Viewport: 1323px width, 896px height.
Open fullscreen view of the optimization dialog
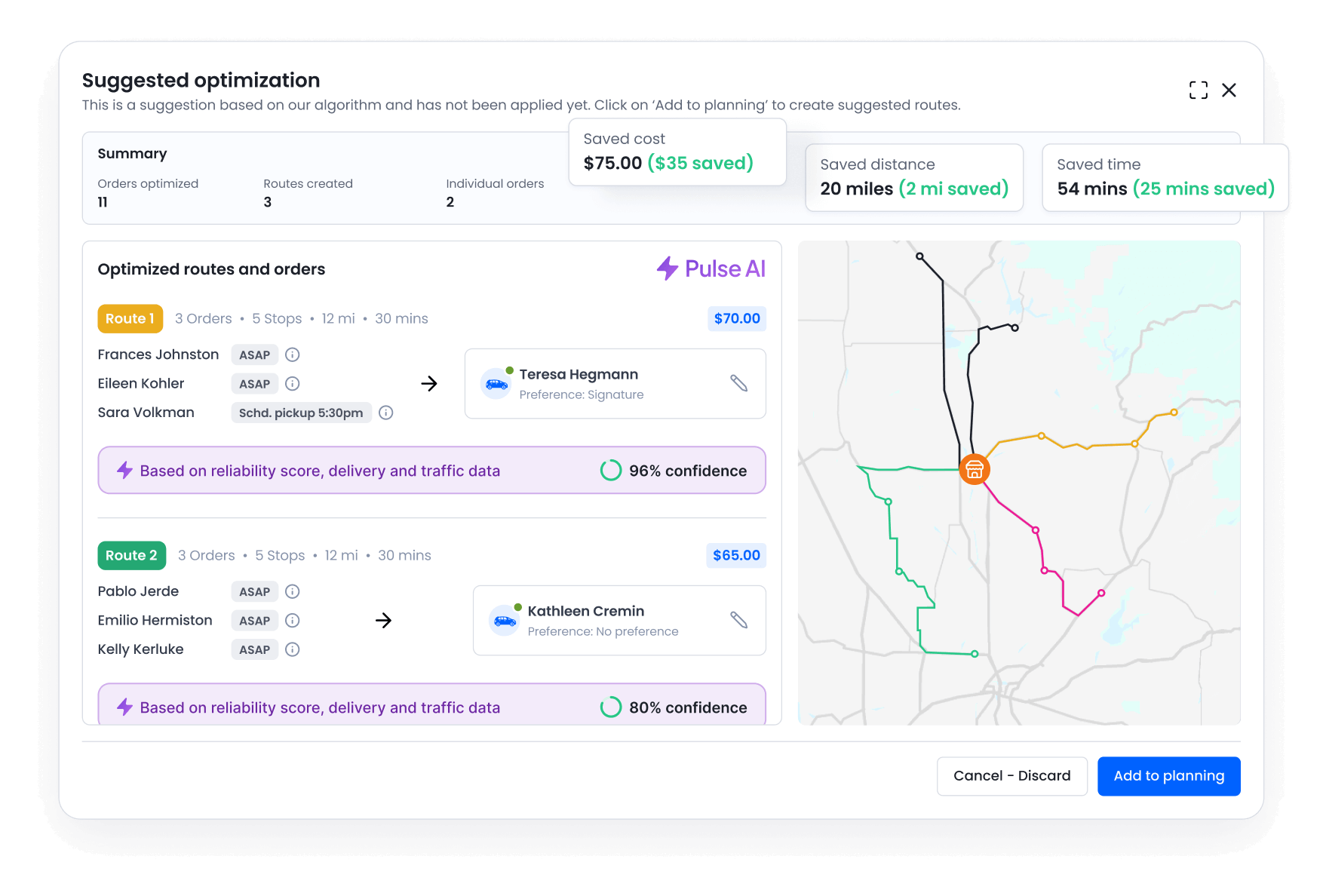(1198, 90)
